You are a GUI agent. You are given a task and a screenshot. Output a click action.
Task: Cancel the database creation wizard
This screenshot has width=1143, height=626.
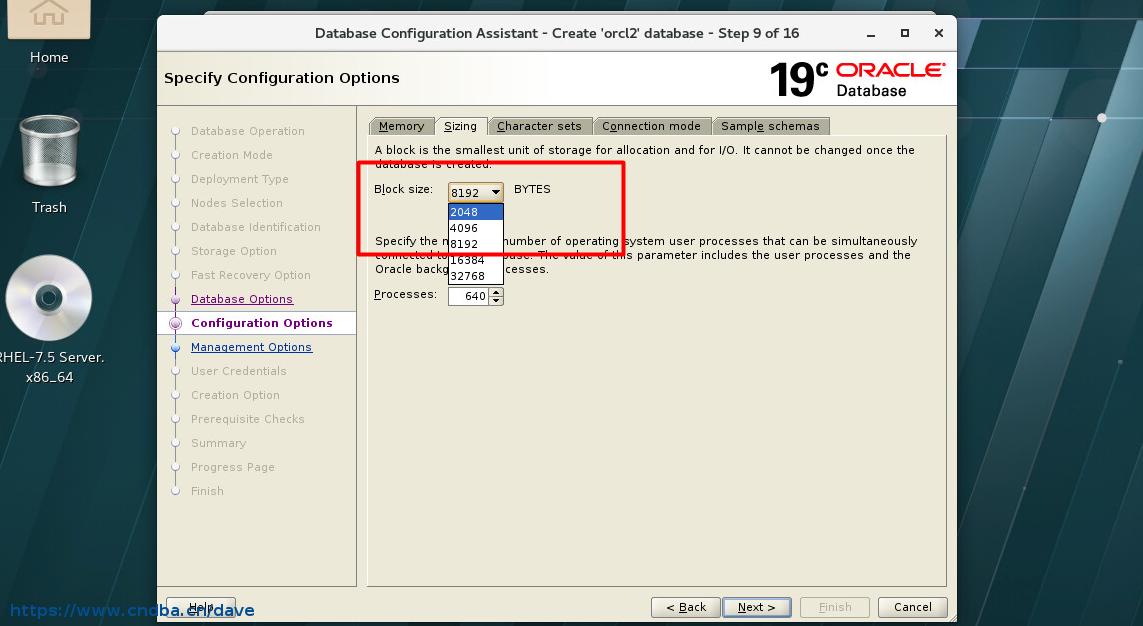pos(911,607)
